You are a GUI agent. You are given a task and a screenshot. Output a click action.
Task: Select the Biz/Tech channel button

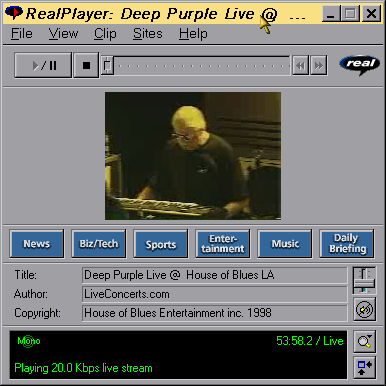tap(99, 244)
